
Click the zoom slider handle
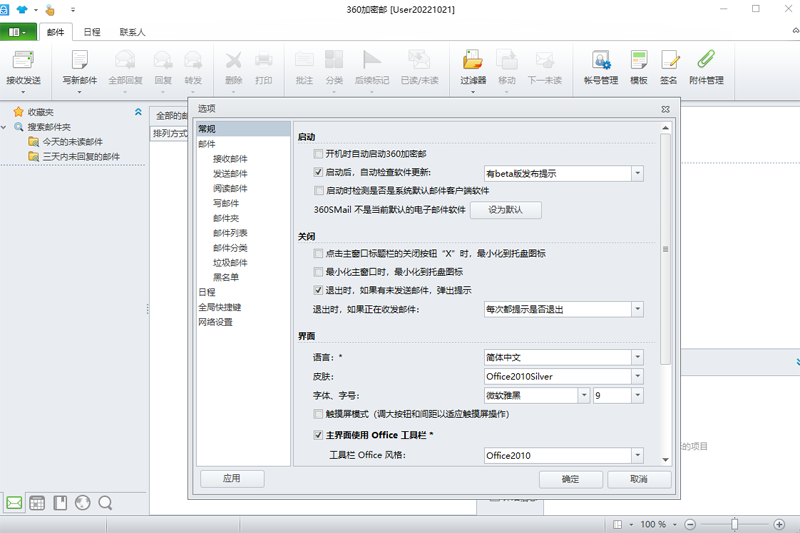(734, 524)
